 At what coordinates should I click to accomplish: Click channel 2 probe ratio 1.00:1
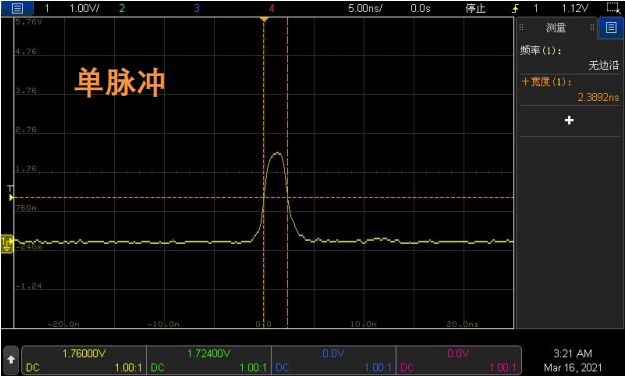pyautogui.click(x=253, y=367)
